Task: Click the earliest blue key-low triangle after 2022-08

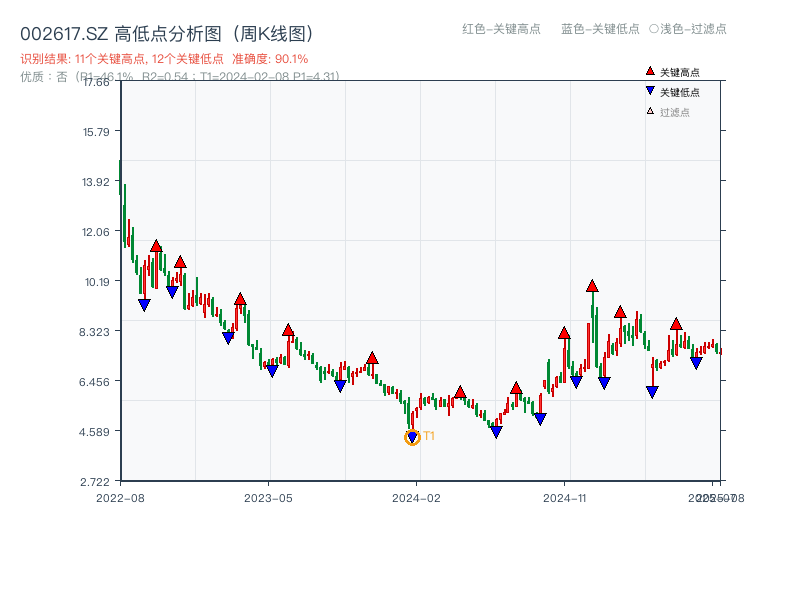Action: click(x=144, y=305)
